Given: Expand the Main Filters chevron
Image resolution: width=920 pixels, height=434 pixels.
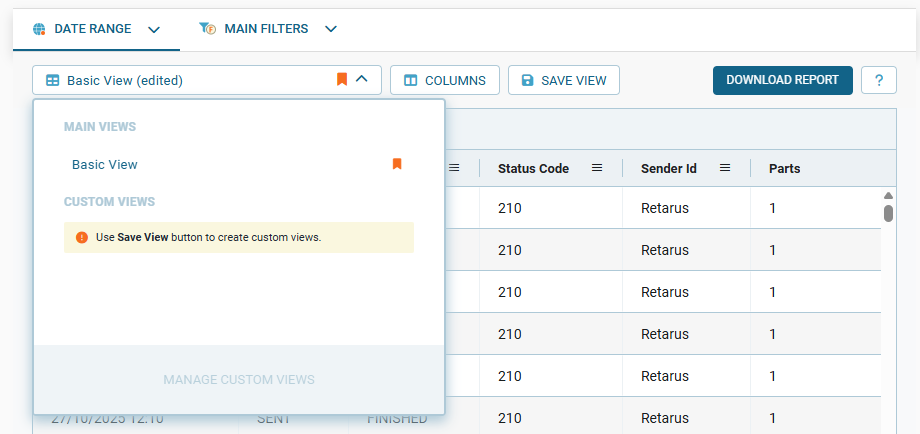Looking at the screenshot, I should pyautogui.click(x=331, y=29).
